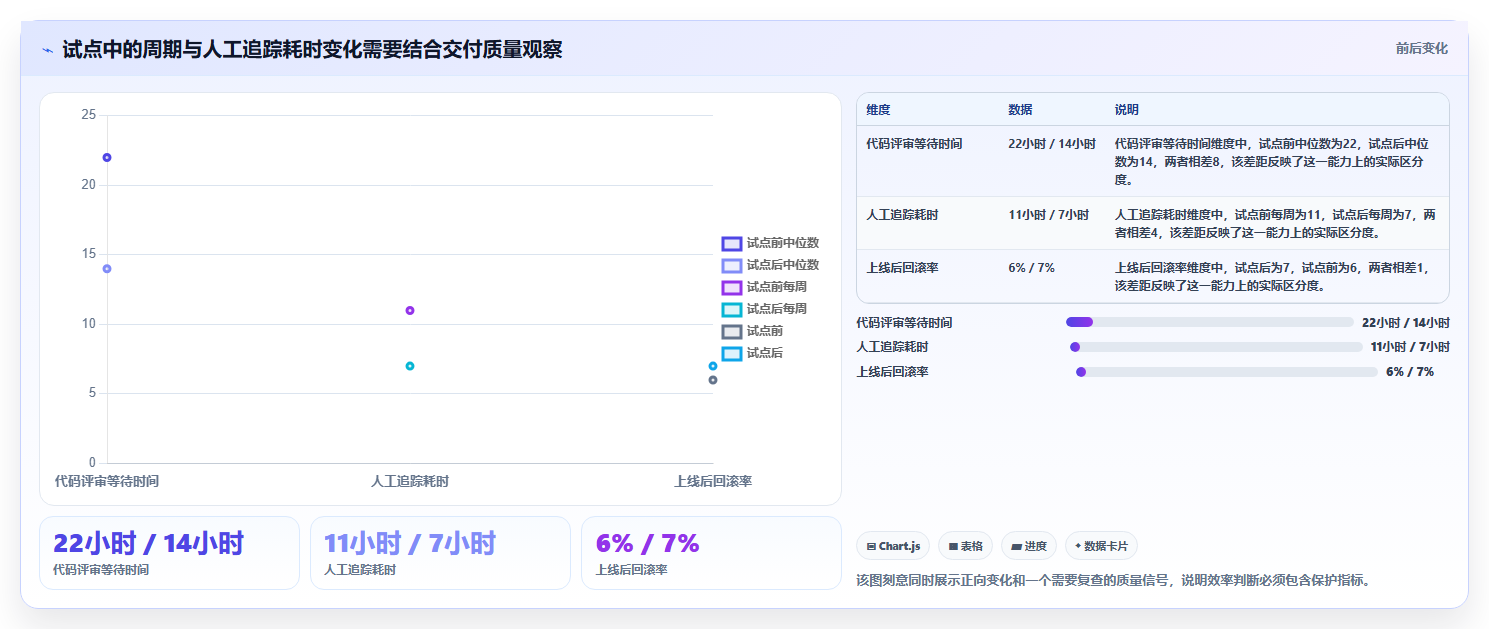1489x629 pixels.
Task: Click the 说明 column header
Action: 1127,110
